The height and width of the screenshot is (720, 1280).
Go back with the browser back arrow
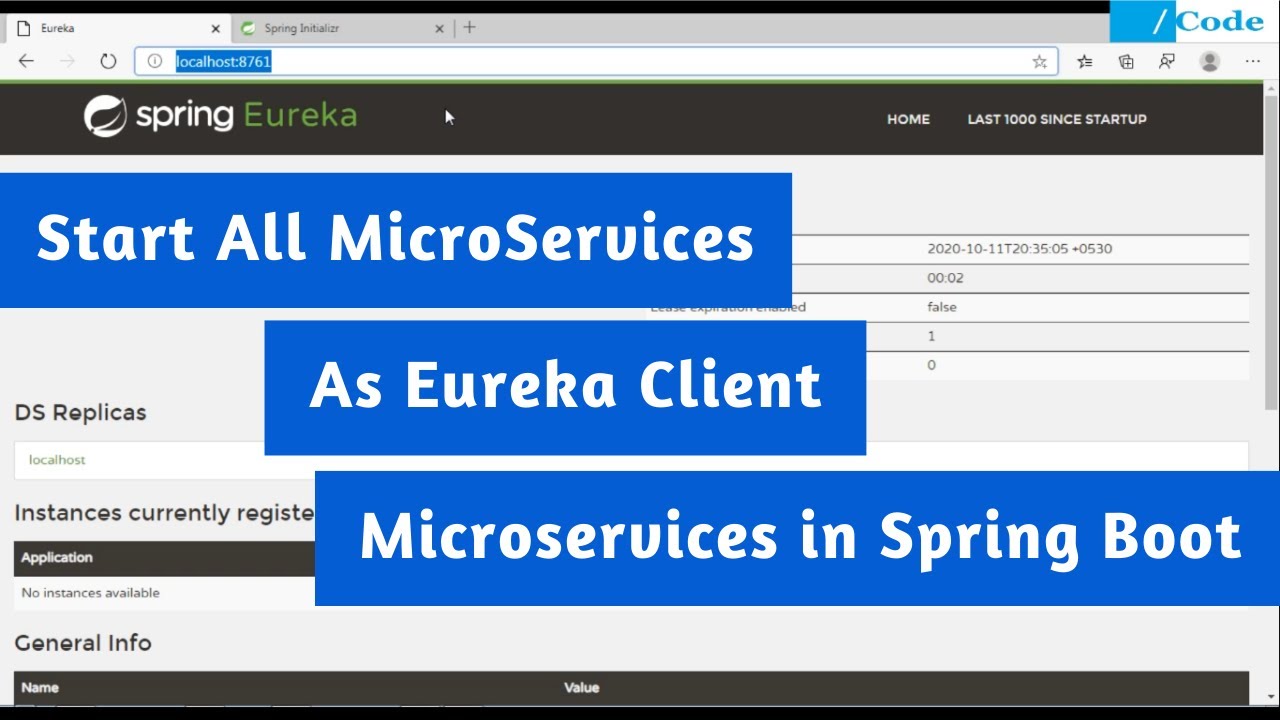coord(26,61)
